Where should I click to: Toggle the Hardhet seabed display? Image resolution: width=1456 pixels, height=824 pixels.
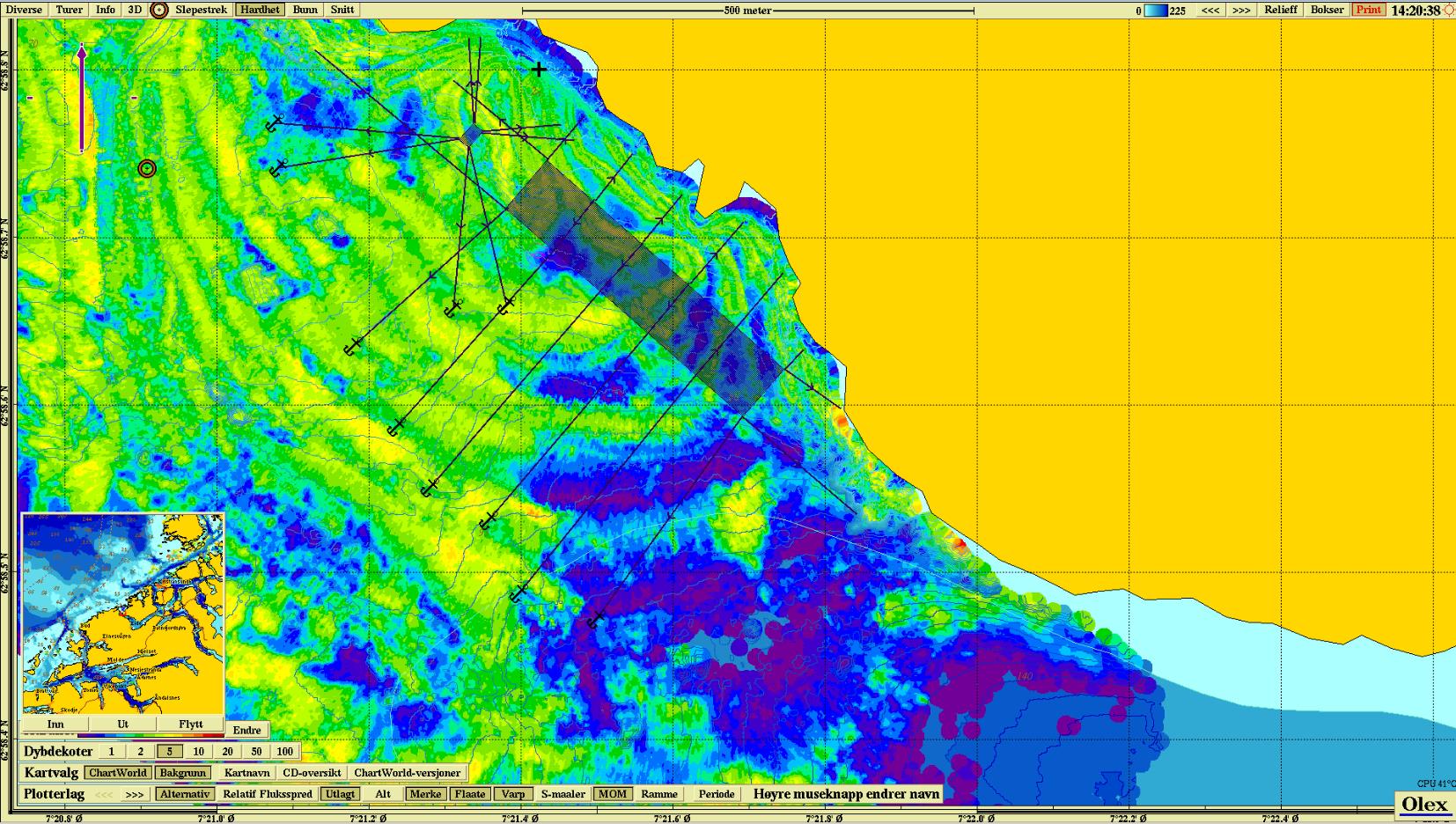(x=260, y=10)
